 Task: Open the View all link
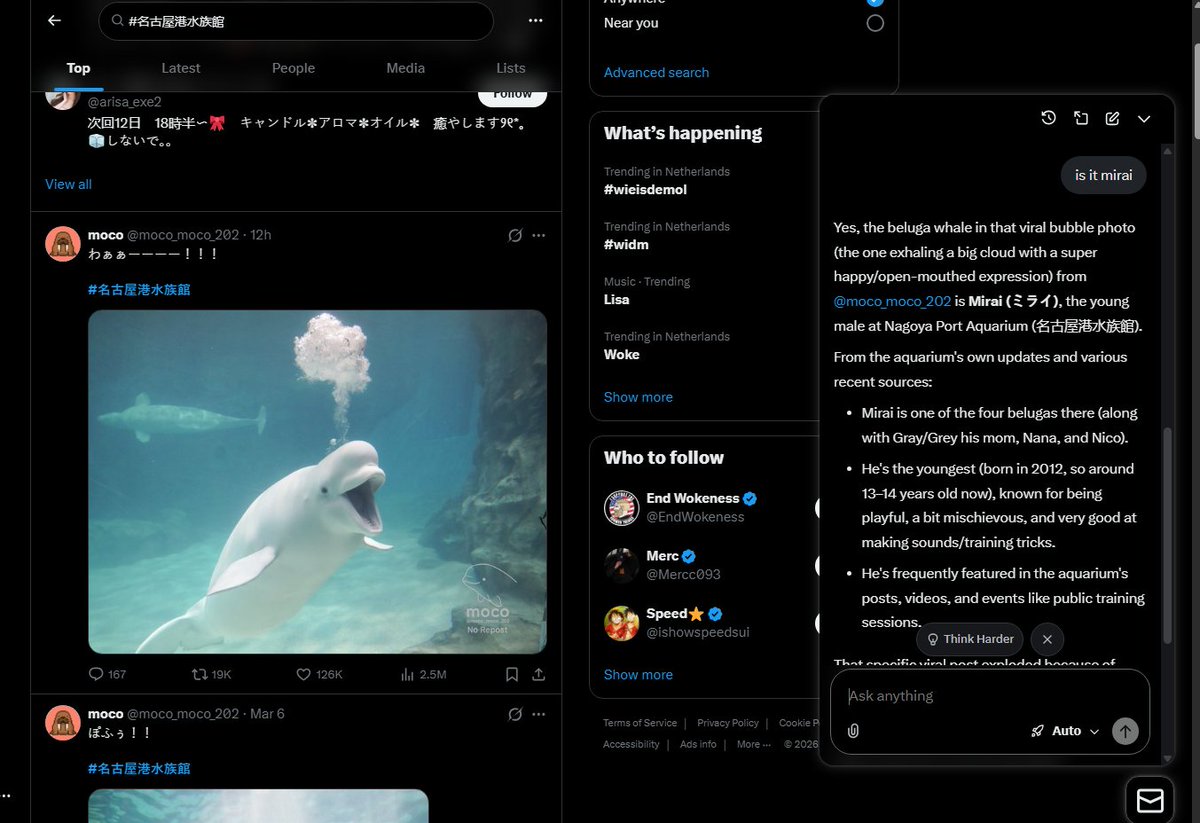point(68,184)
